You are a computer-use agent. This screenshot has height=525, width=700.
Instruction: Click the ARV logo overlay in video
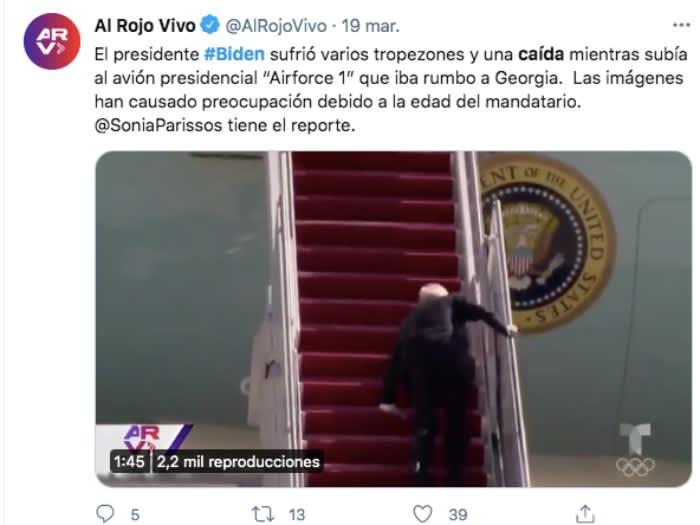coord(144,438)
